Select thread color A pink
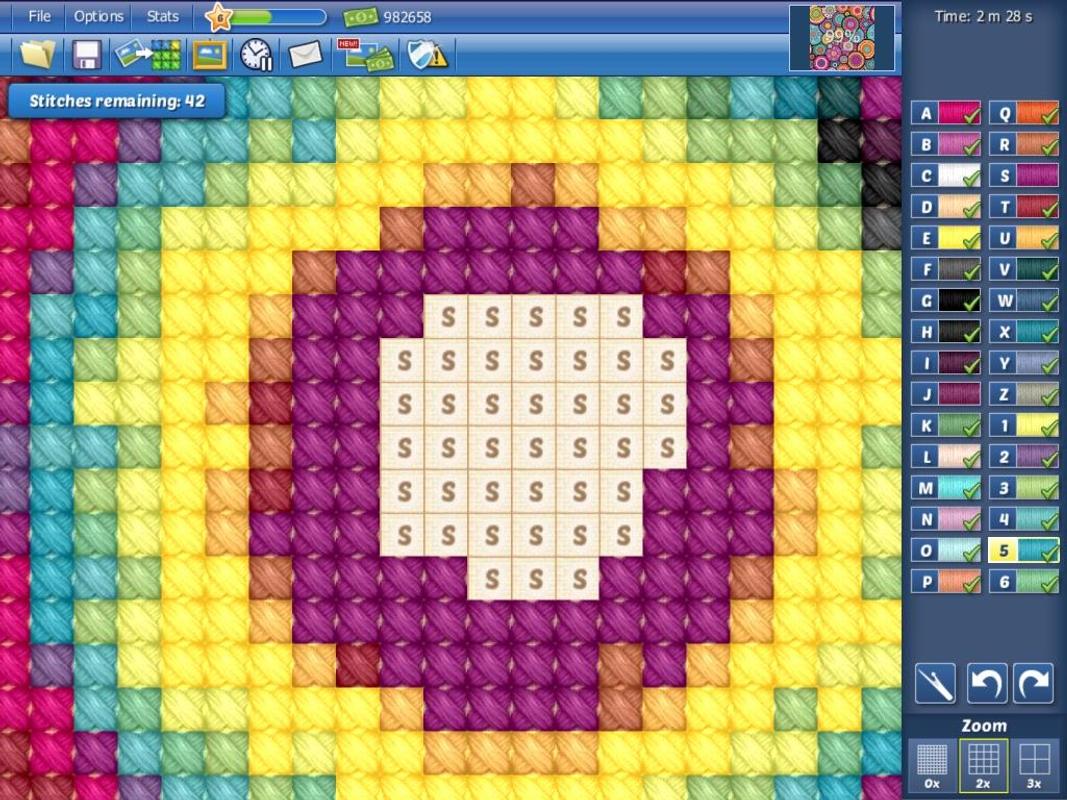The image size is (1067, 800). [946, 113]
